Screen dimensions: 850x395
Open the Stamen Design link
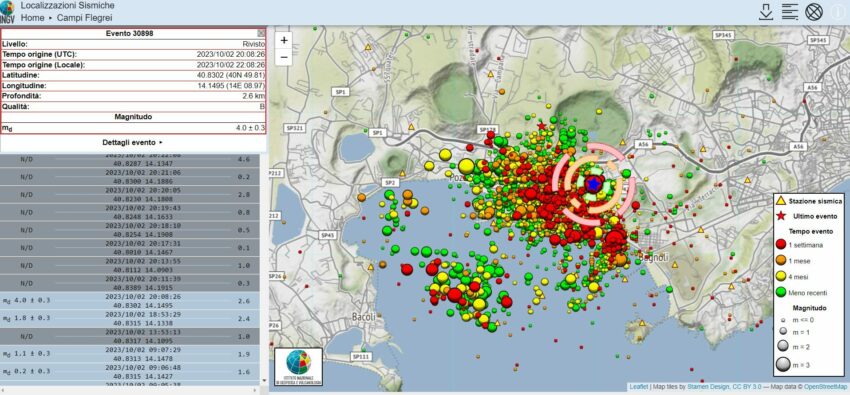709,387
